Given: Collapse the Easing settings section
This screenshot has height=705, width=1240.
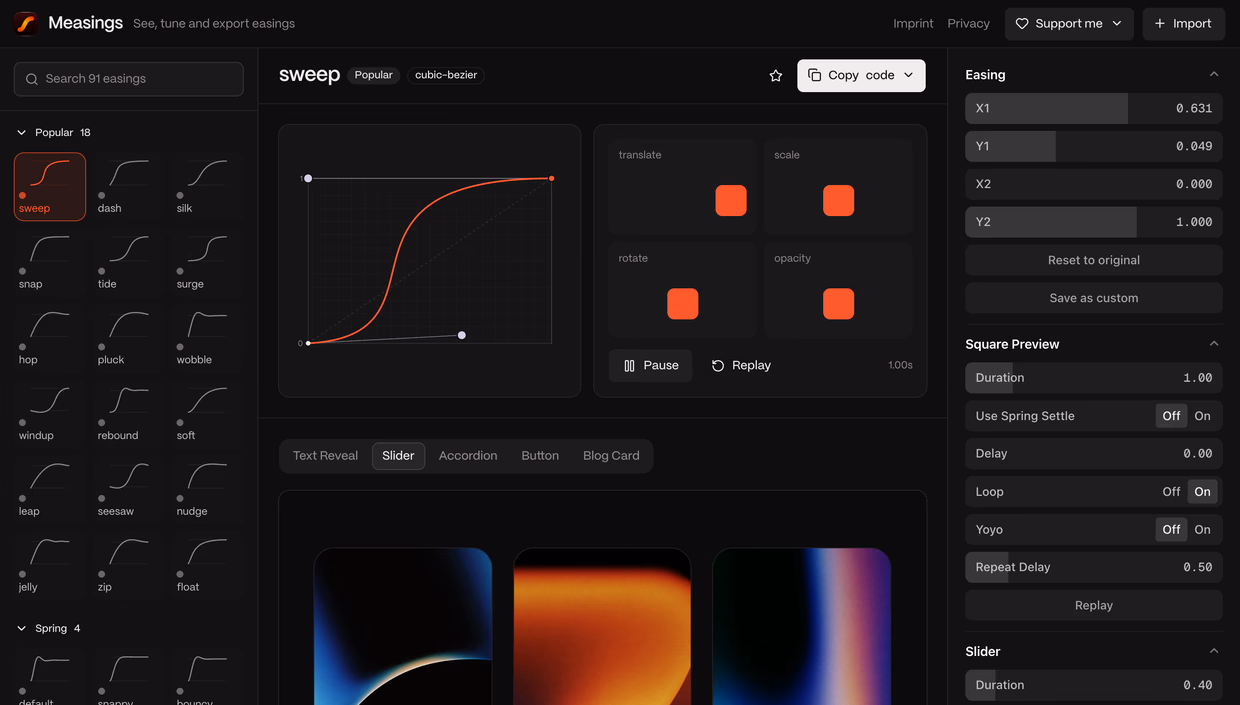Looking at the screenshot, I should pos(1214,75).
